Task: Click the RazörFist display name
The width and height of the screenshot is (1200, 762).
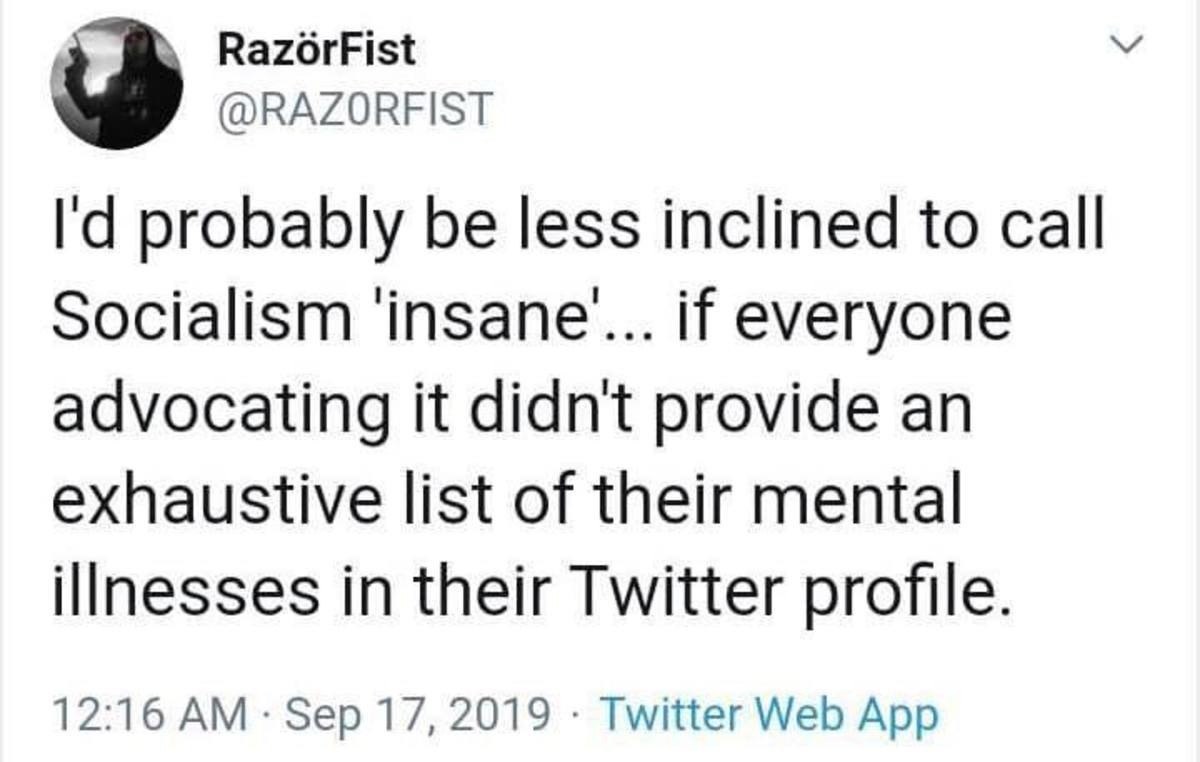Action: [x=316, y=50]
